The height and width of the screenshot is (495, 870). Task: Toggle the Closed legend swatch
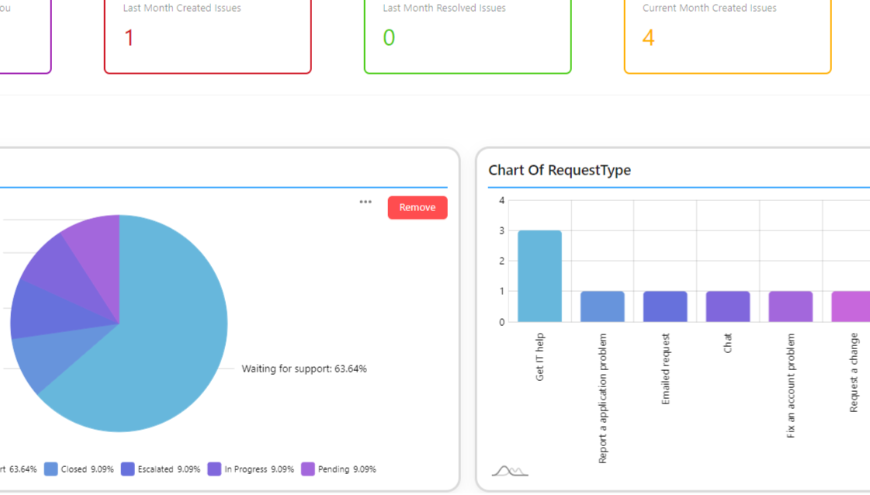[x=51, y=469]
